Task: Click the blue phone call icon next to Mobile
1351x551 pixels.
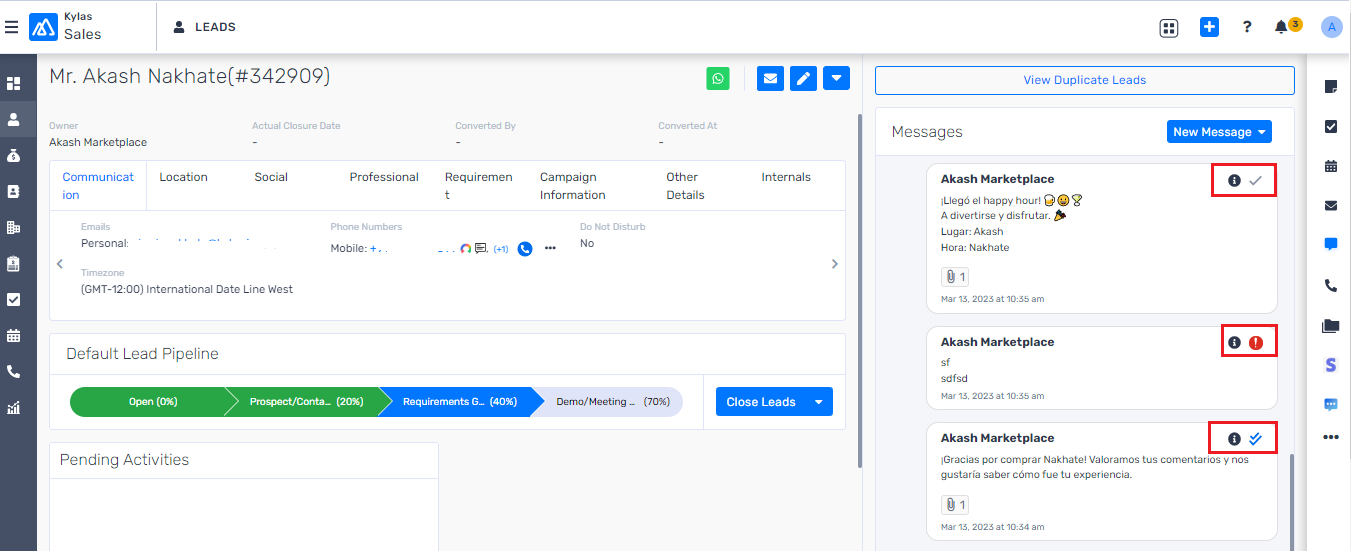Action: [x=525, y=248]
